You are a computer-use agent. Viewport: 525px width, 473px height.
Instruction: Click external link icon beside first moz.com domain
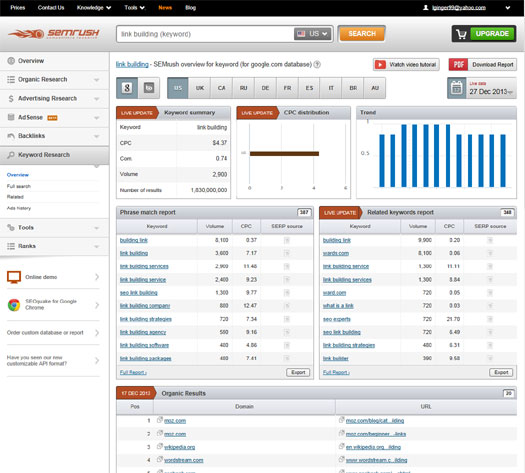[160, 420]
